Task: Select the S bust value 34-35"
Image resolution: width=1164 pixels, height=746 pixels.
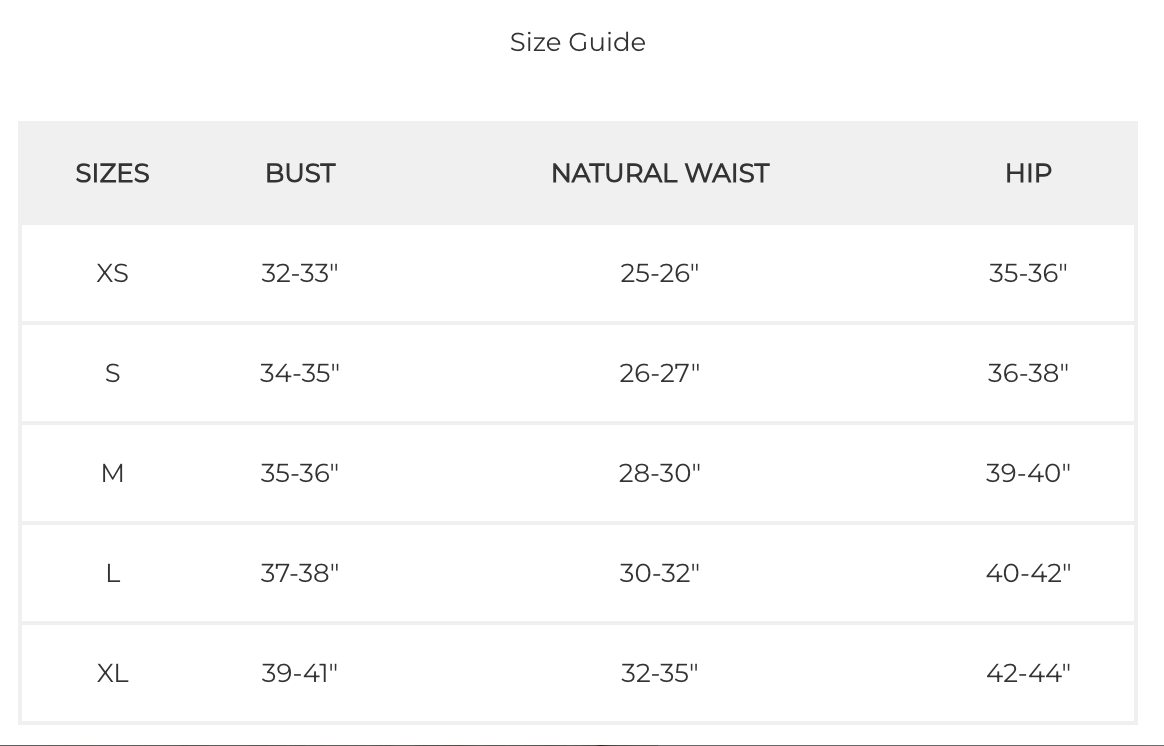Action: [x=300, y=373]
